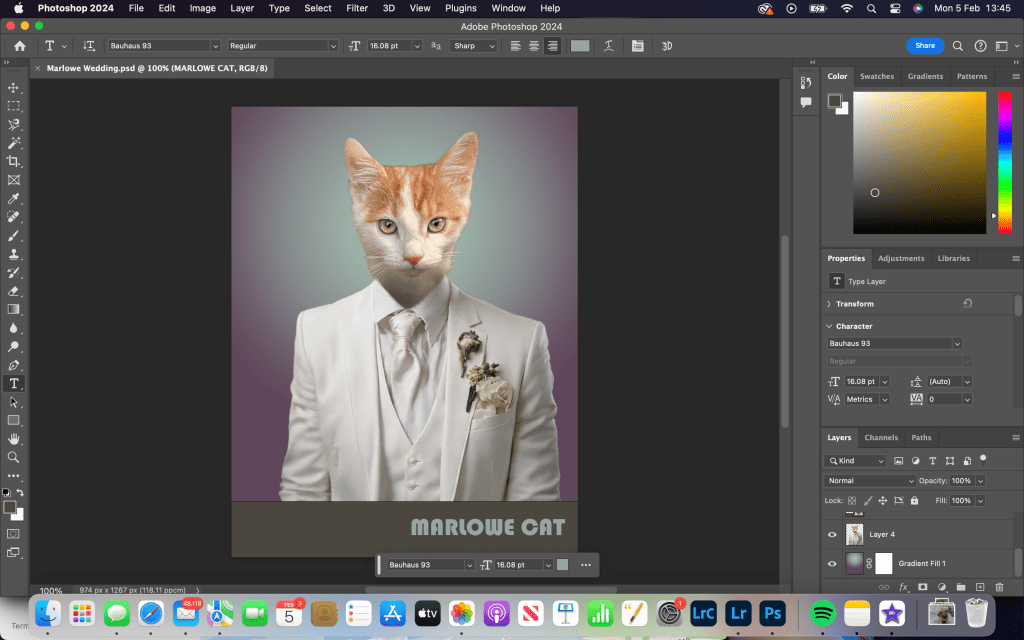This screenshot has width=1024, height=640.
Task: Hide Layer 4 using its eye icon
Action: coord(832,535)
